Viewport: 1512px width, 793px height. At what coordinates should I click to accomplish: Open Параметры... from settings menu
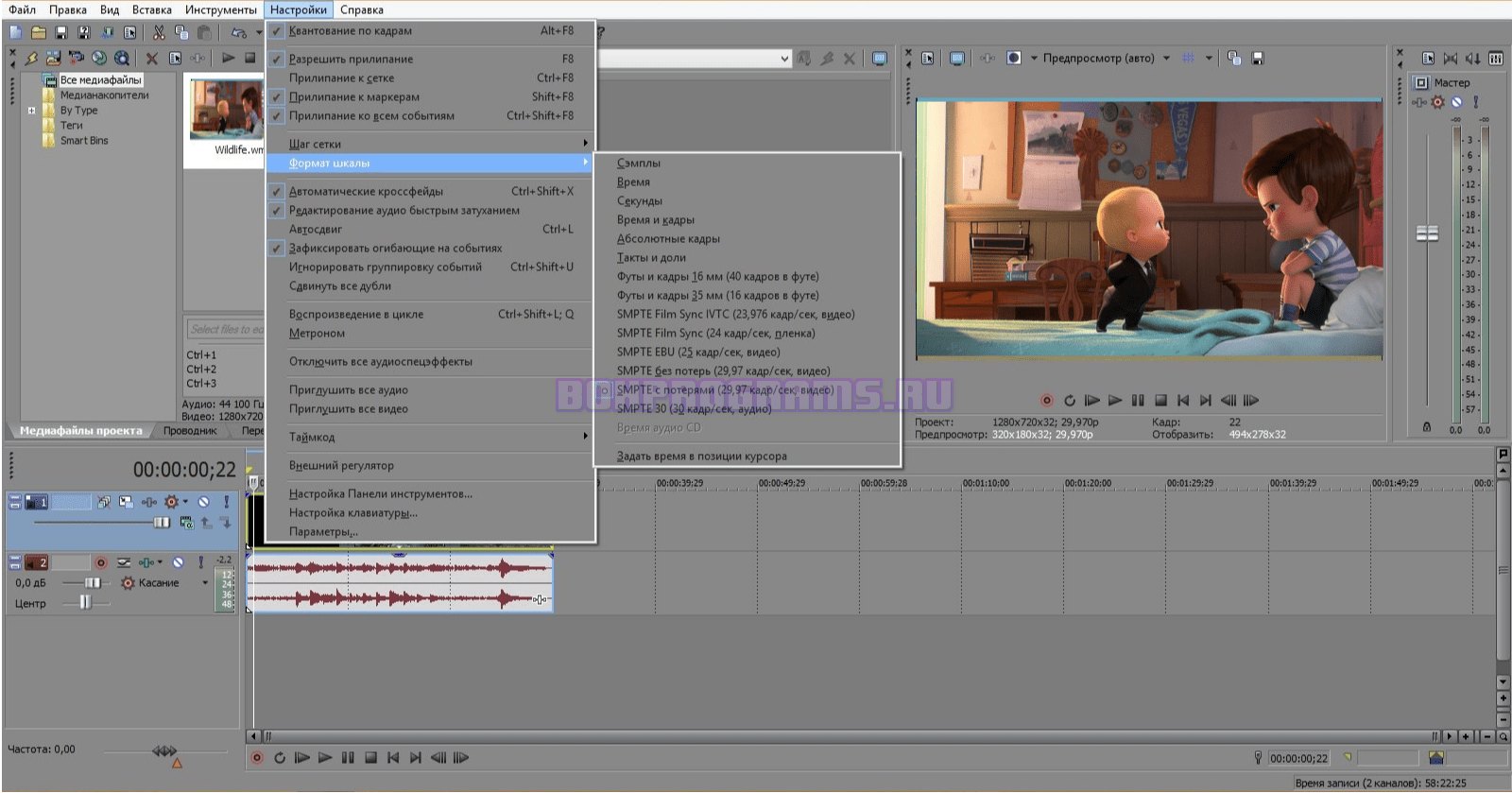[431, 531]
